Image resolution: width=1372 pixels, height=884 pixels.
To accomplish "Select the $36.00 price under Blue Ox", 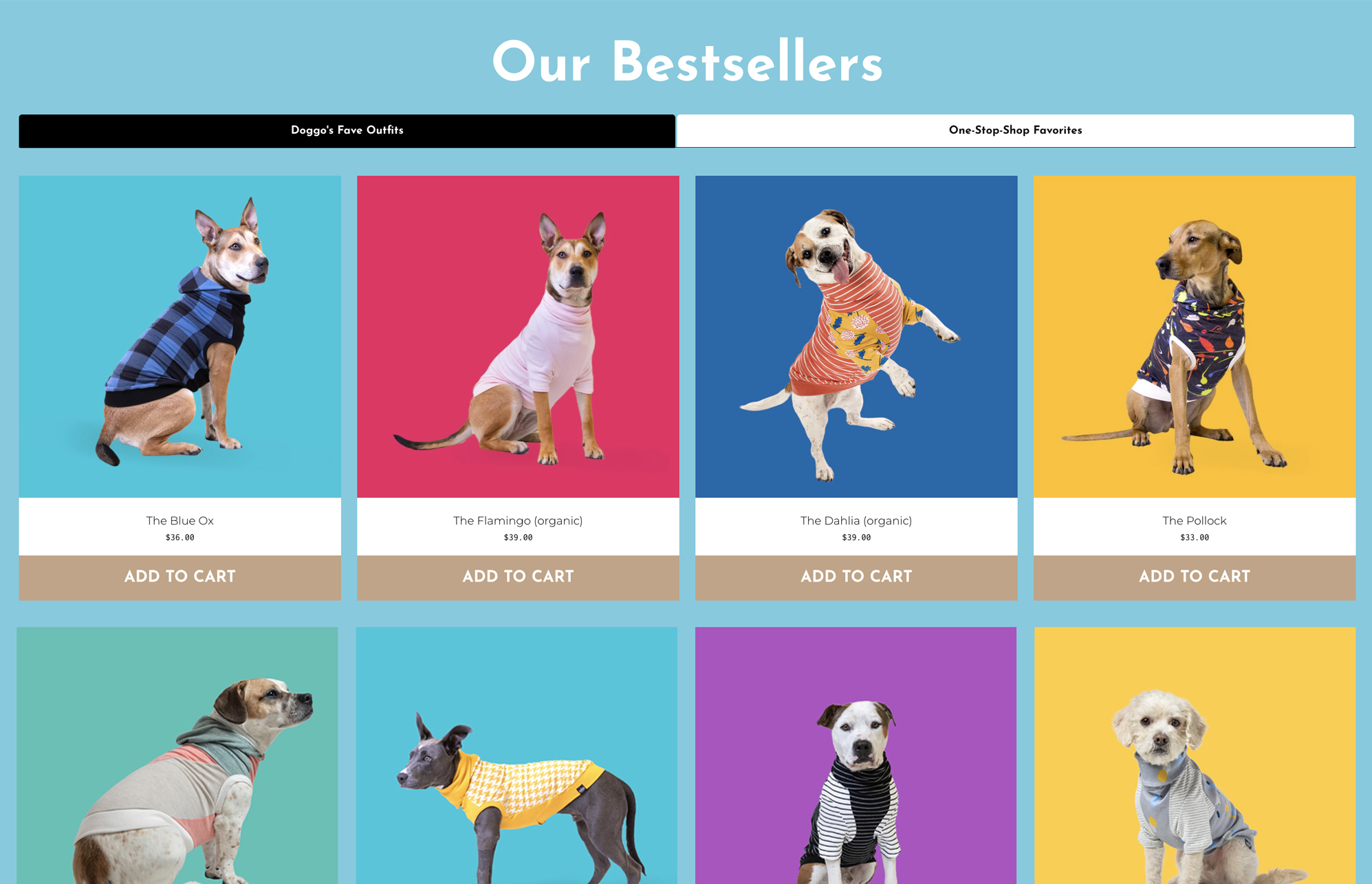I will [x=180, y=538].
